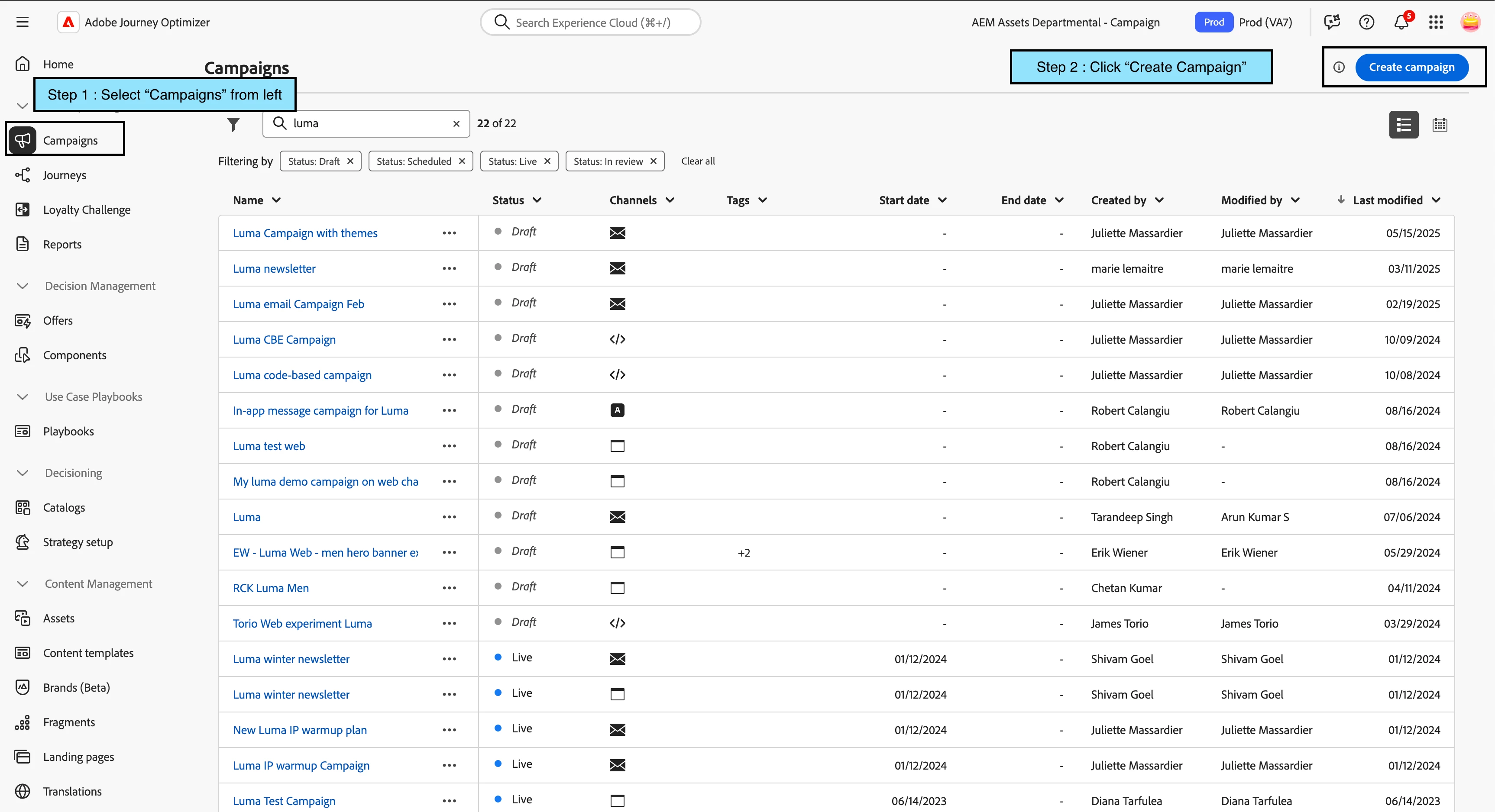Viewport: 1495px width, 812px height.
Task: Select the list view icon
Action: coord(1403,125)
